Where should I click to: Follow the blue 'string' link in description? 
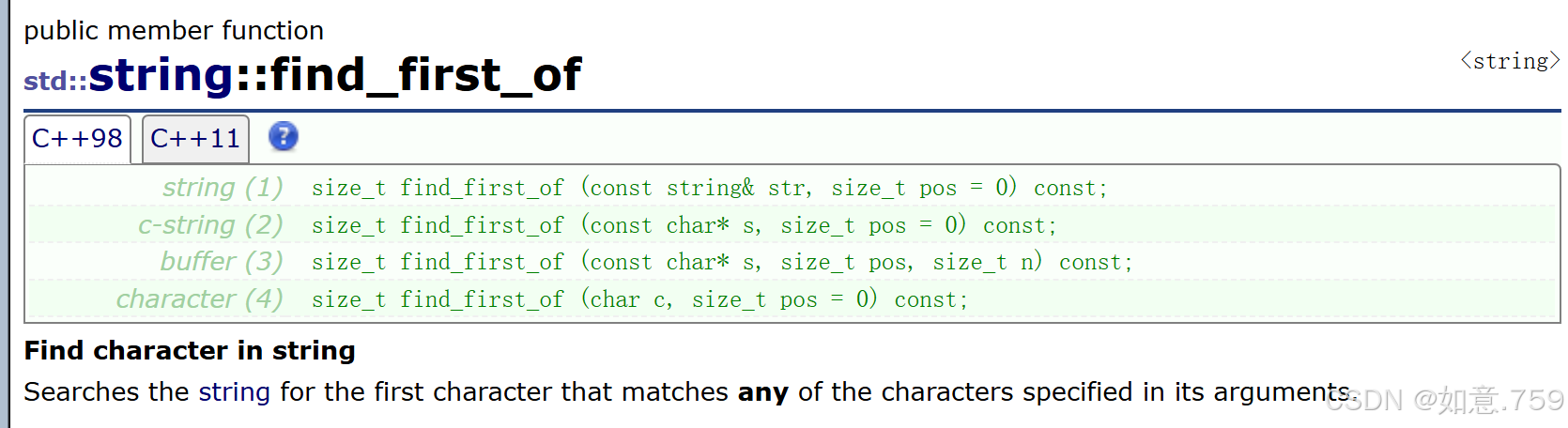pyautogui.click(x=234, y=391)
